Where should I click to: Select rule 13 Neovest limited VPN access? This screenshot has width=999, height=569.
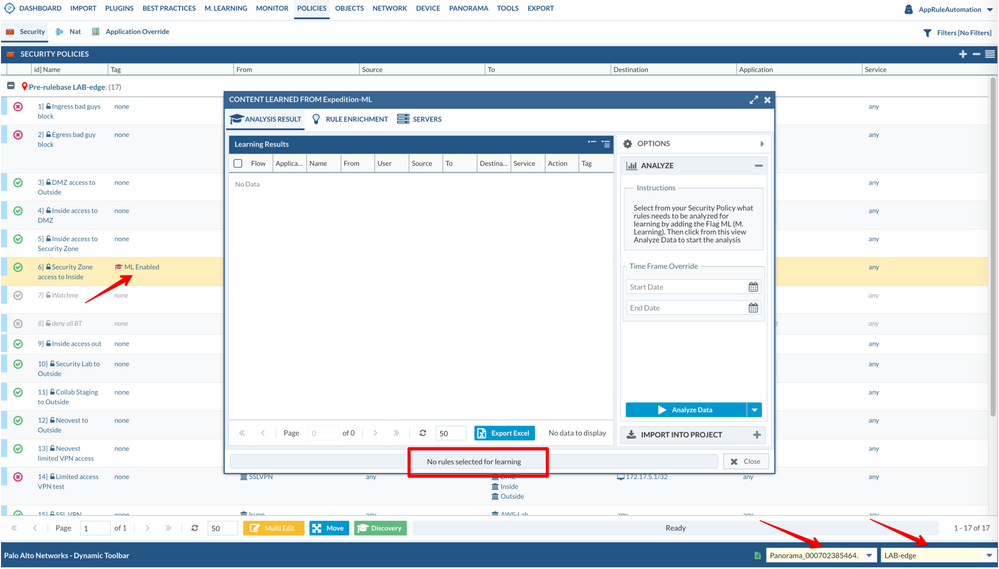point(66,454)
